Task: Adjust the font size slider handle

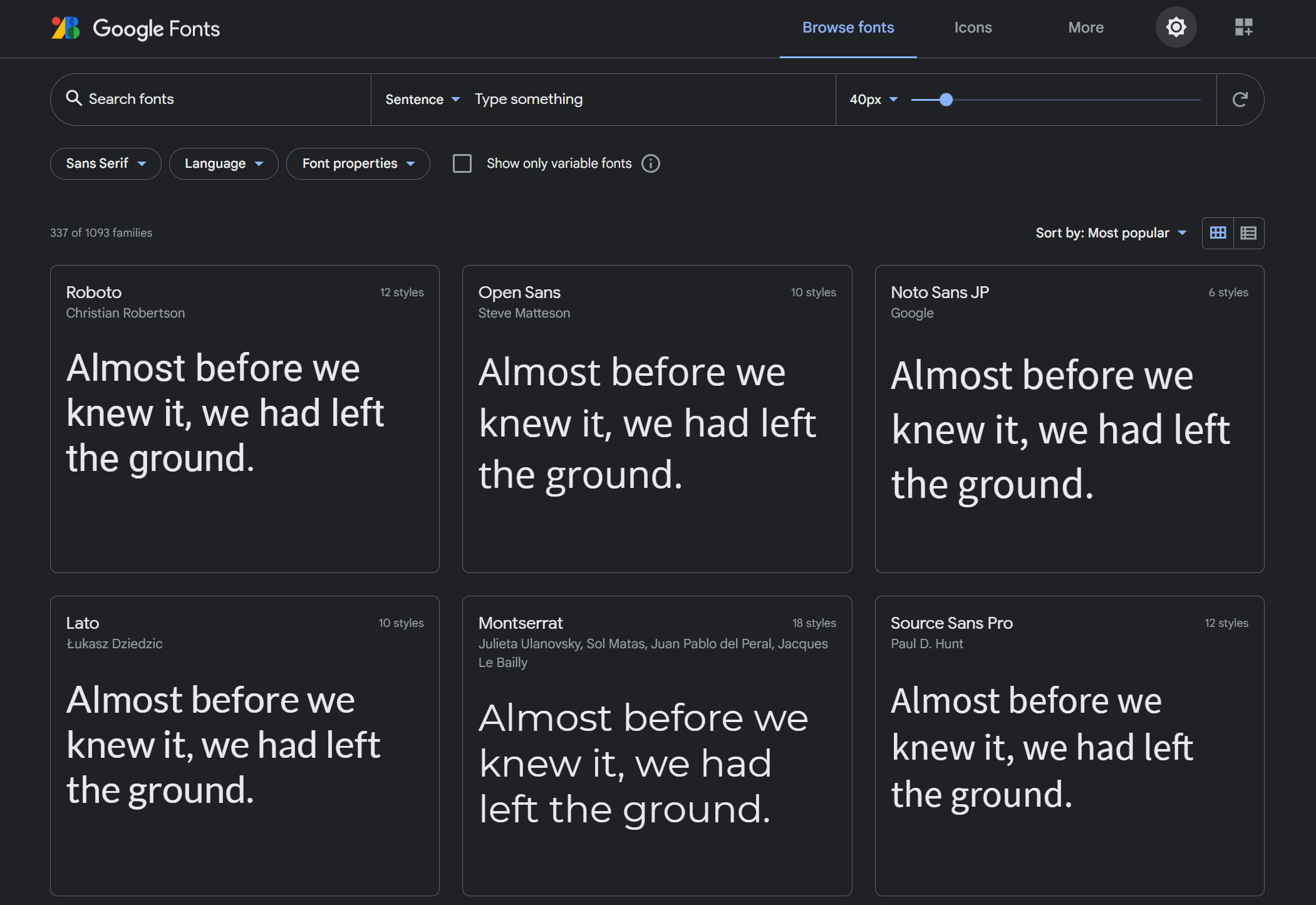Action: tap(946, 100)
